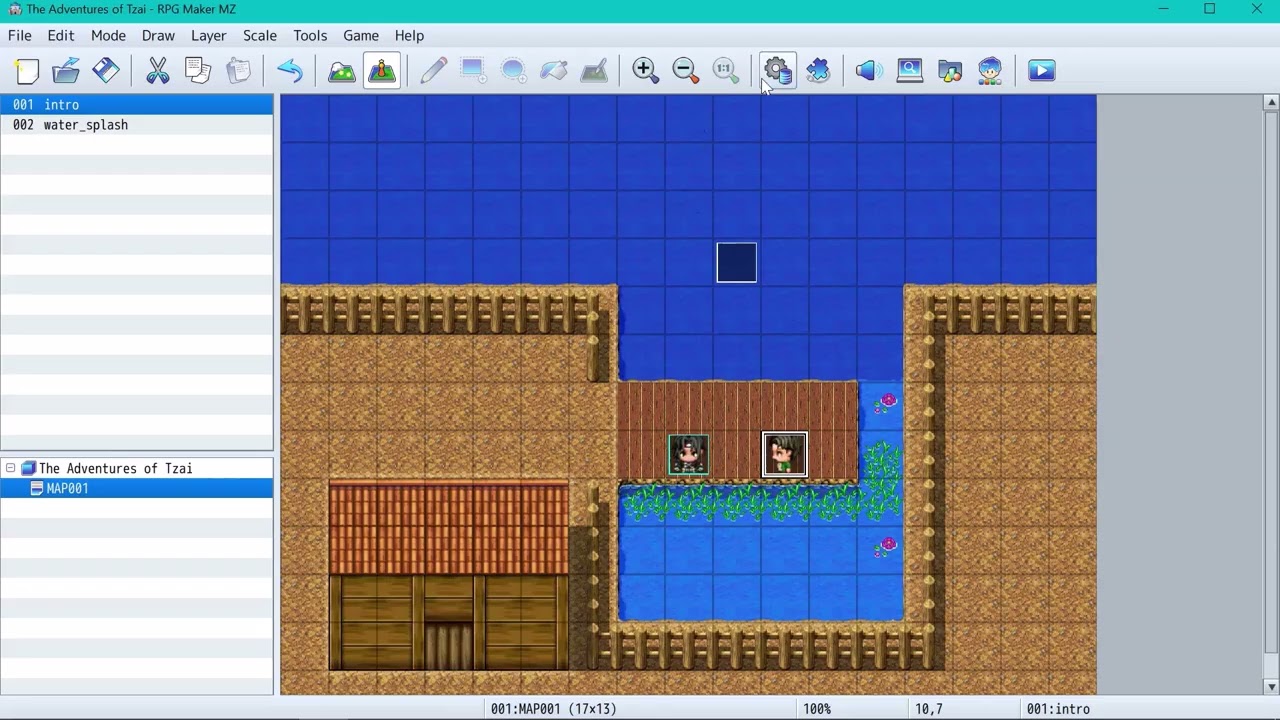This screenshot has height=720, width=1280.
Task: Open the Draw menu
Action: coord(158,36)
